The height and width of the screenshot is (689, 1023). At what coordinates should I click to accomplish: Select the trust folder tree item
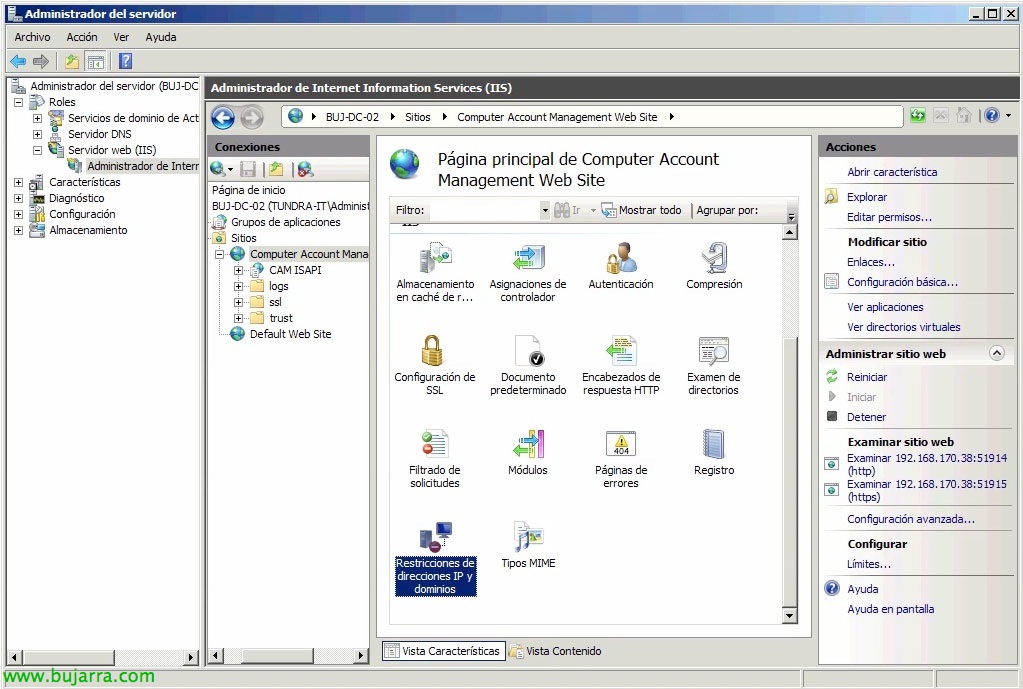281,318
